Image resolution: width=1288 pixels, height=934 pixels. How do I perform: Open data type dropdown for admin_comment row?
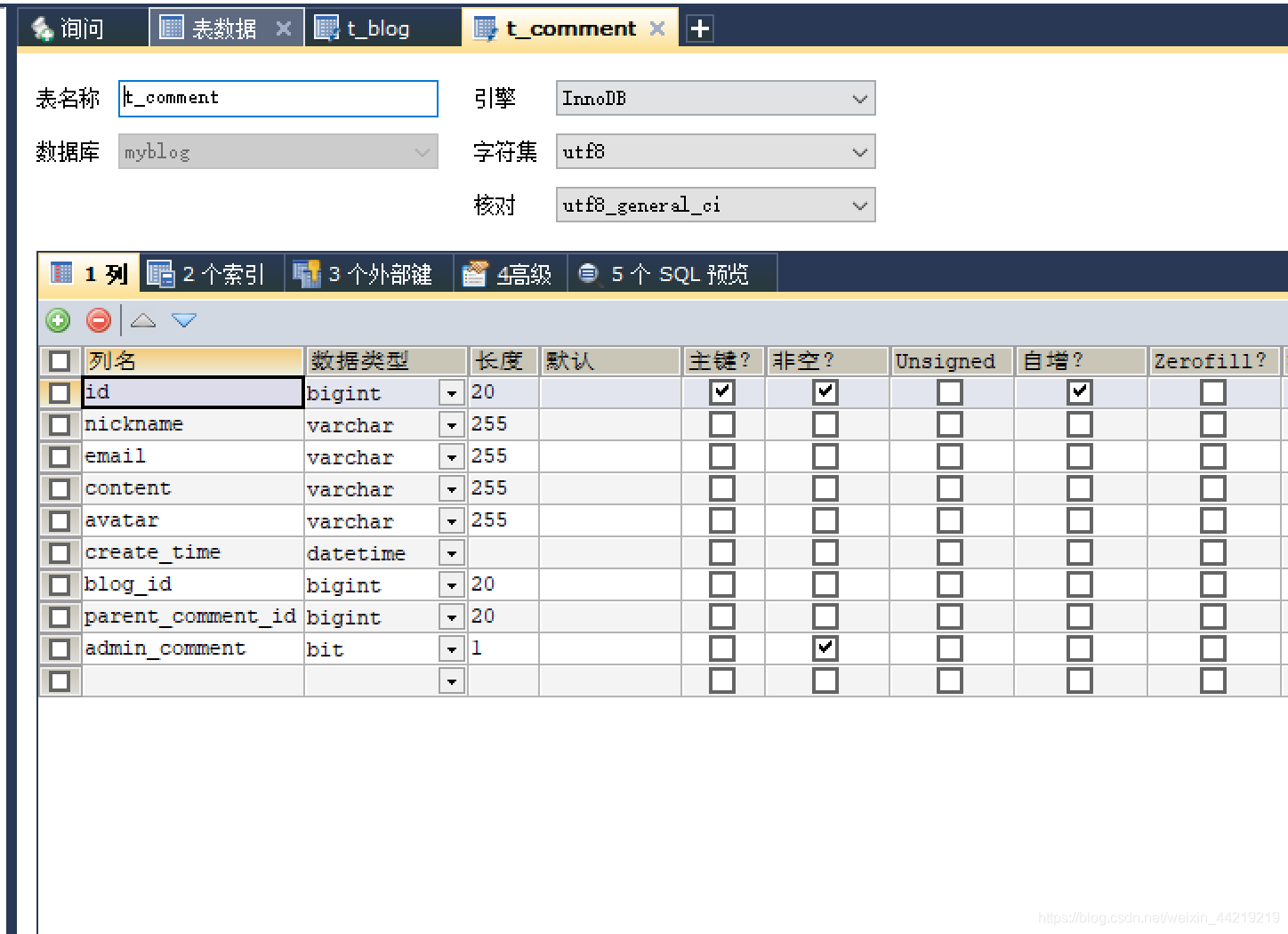tap(452, 649)
